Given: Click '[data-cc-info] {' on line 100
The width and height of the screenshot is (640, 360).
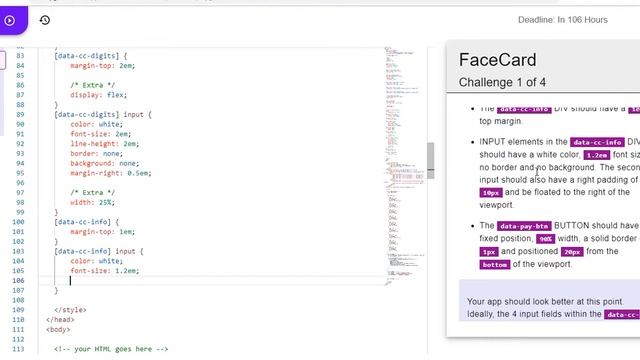Looking at the screenshot, I should (x=87, y=222).
